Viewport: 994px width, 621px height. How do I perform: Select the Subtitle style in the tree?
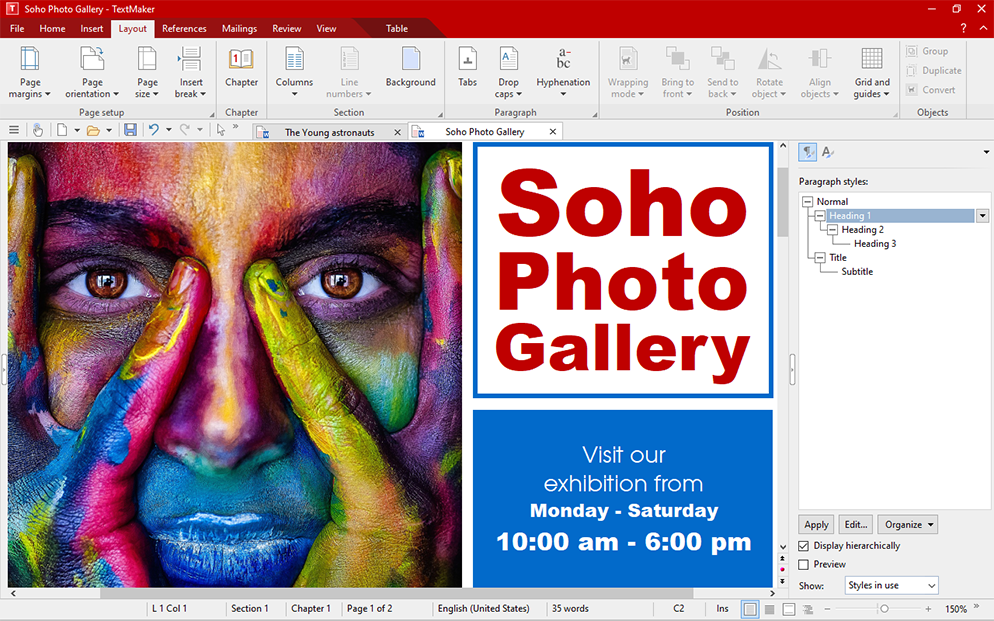(856, 271)
